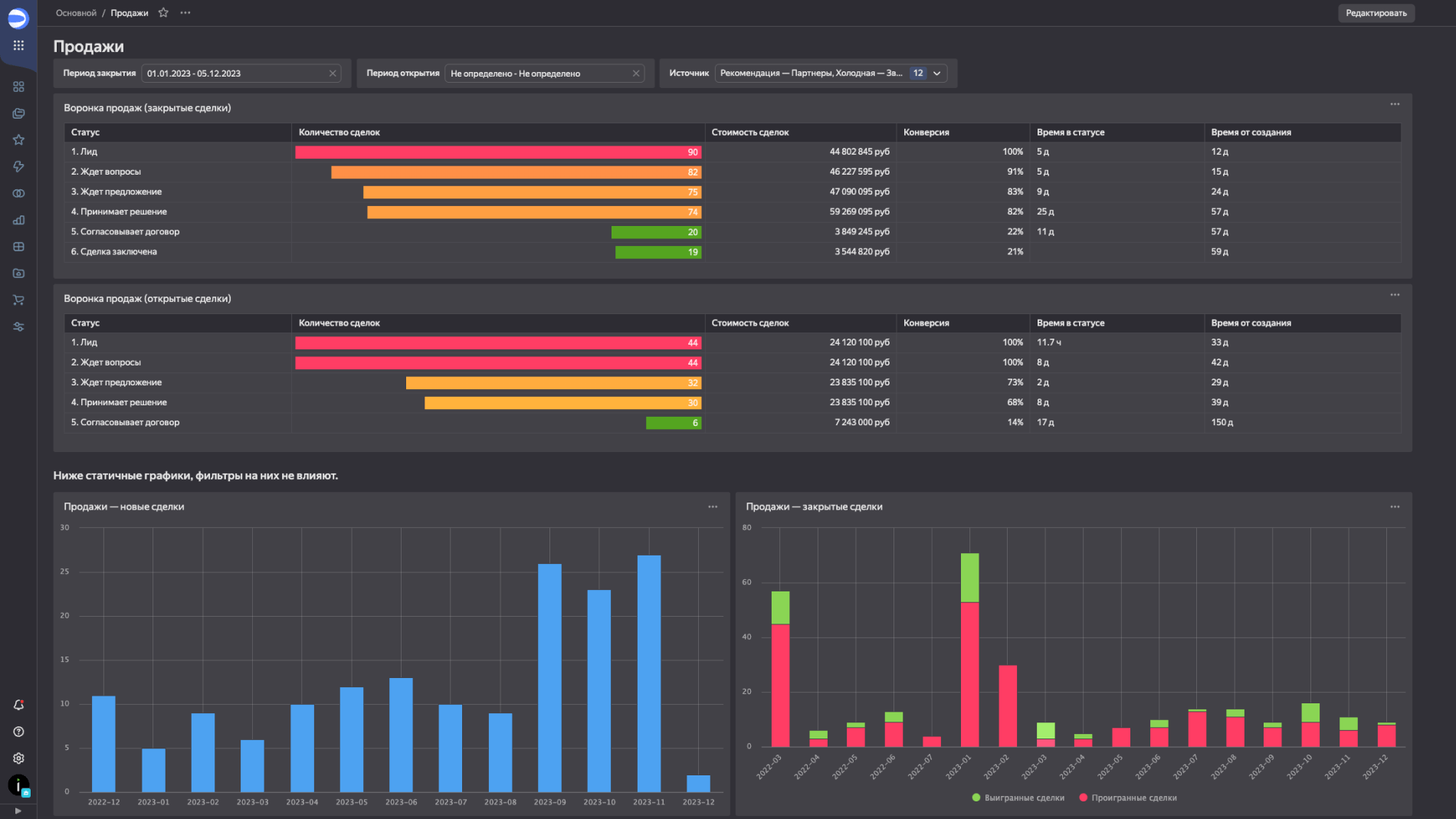Click the Редактировать button

[x=1376, y=13]
